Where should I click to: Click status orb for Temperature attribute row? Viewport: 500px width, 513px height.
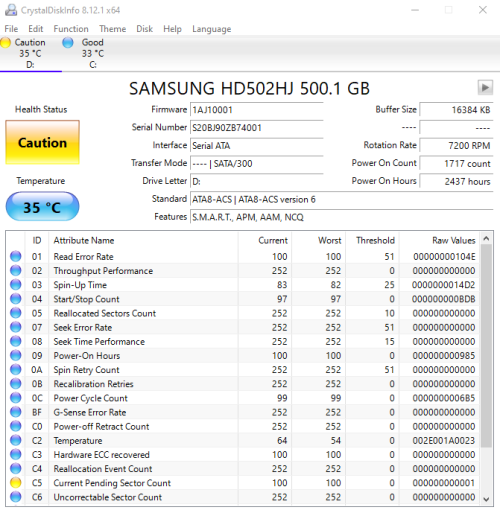(x=16, y=440)
